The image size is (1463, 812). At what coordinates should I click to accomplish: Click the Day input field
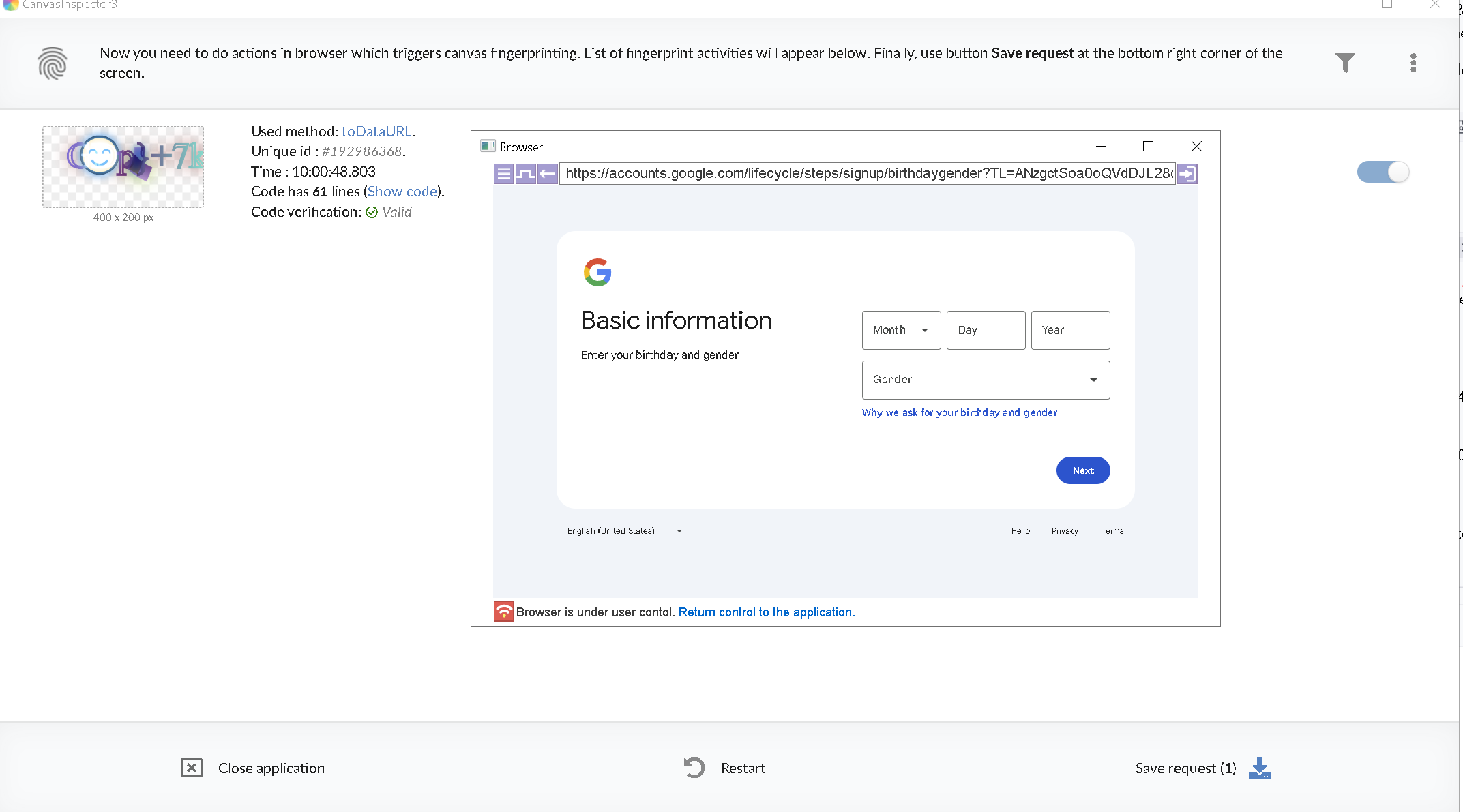tap(986, 330)
